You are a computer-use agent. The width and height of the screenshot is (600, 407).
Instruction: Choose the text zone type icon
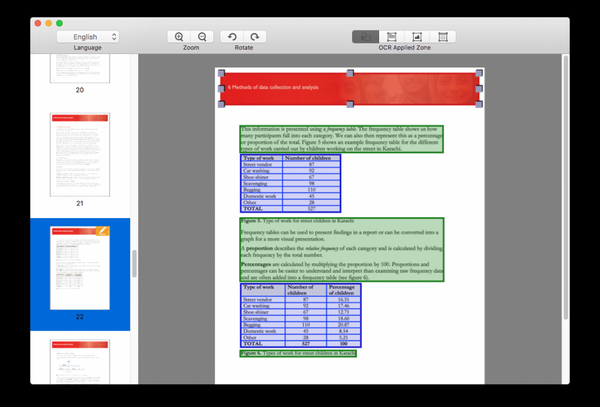pyautogui.click(x=391, y=37)
